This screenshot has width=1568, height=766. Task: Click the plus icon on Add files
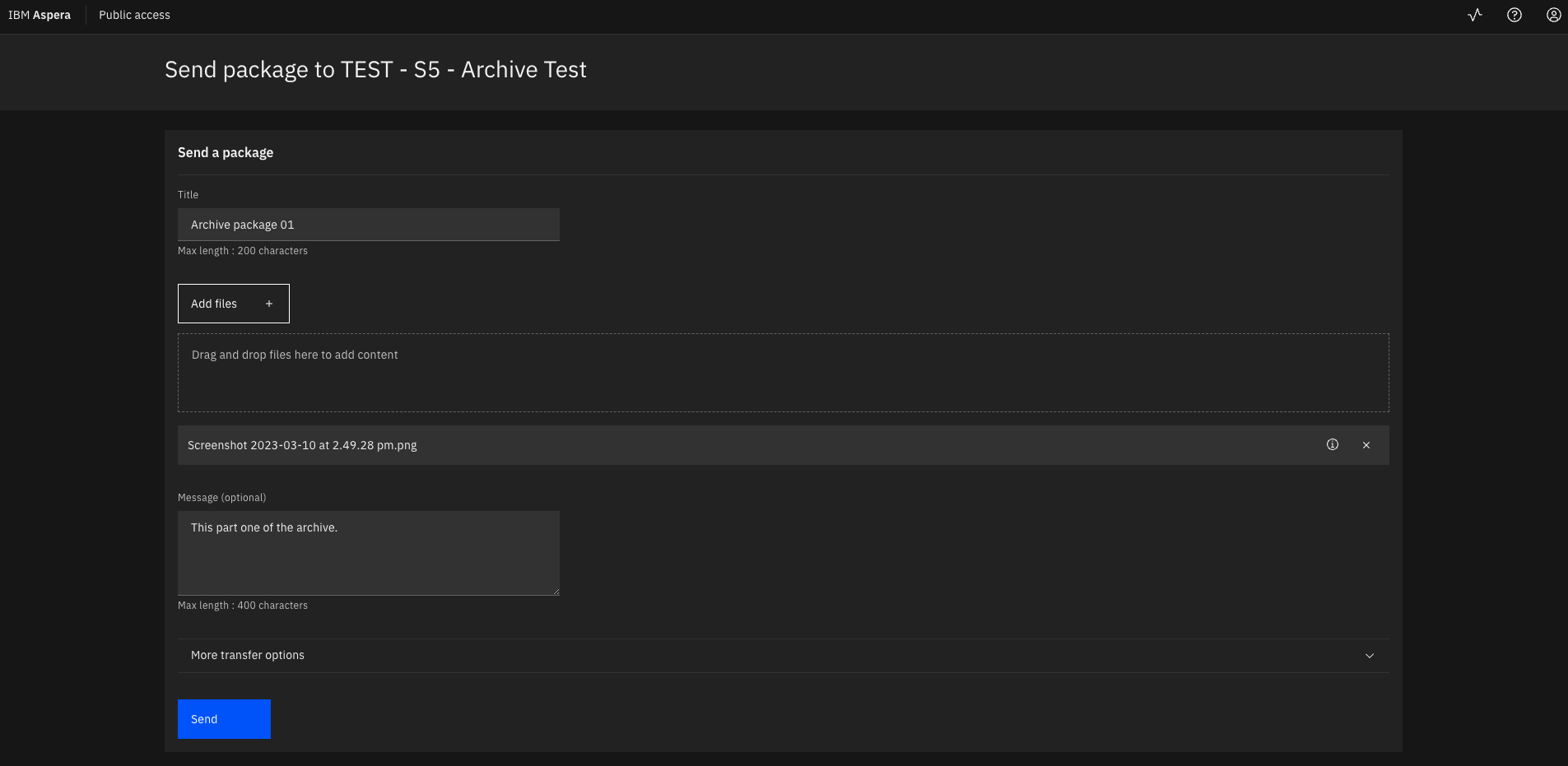tap(269, 304)
